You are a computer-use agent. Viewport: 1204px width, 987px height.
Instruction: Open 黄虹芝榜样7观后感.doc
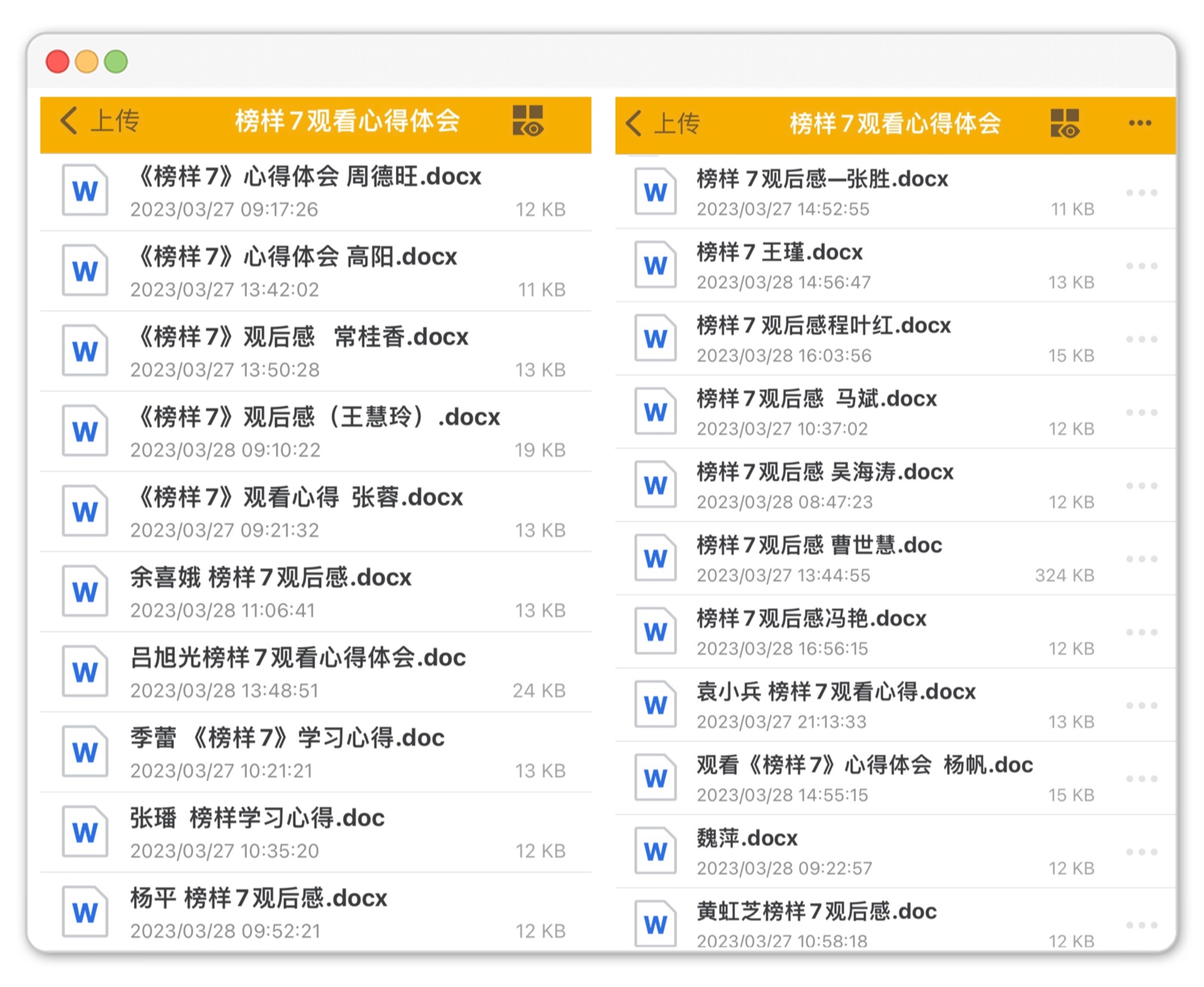point(816,911)
